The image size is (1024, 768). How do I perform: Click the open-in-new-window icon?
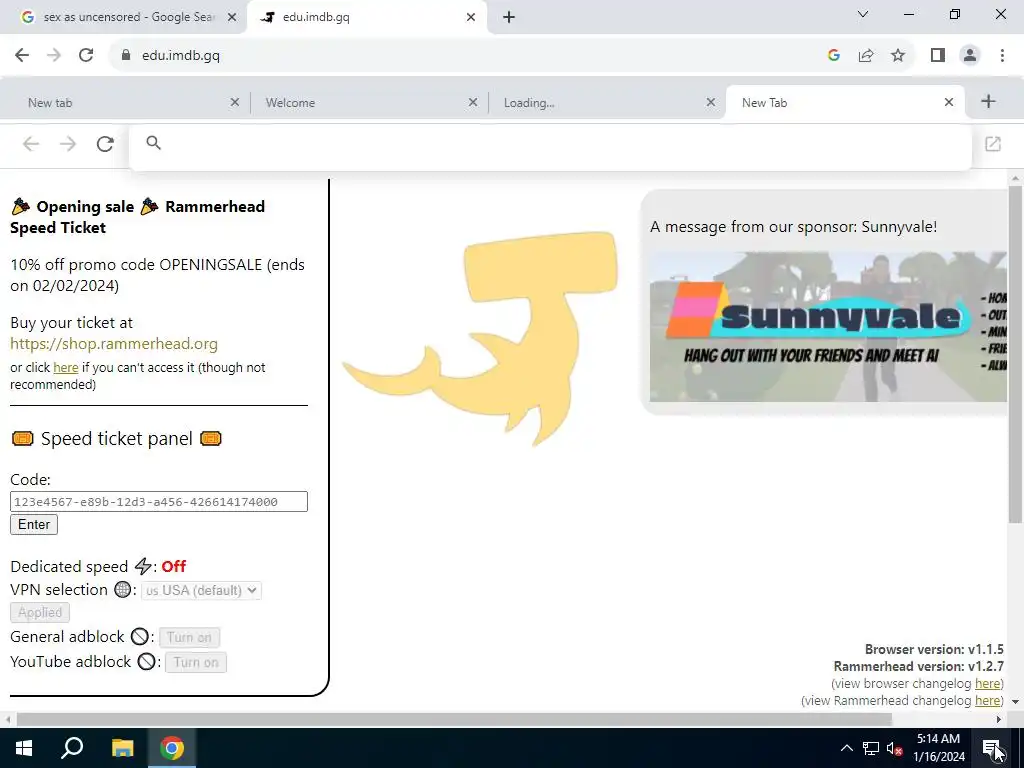(993, 144)
